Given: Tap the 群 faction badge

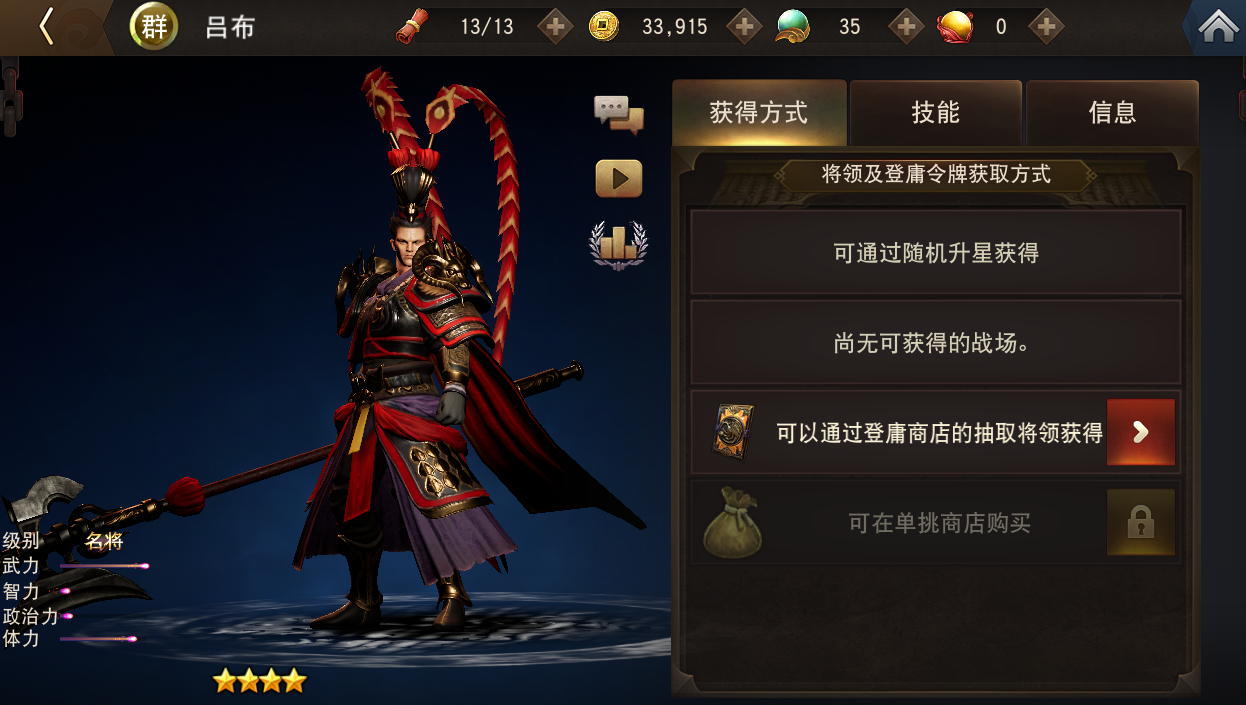Looking at the screenshot, I should [154, 27].
